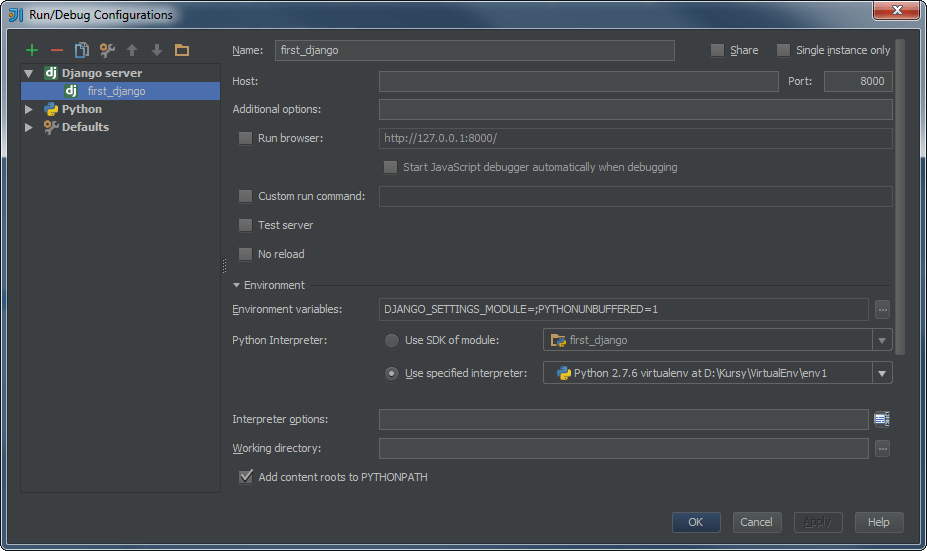Enable the Test server checkbox
Image resolution: width=927 pixels, height=551 pixels.
pos(245,225)
